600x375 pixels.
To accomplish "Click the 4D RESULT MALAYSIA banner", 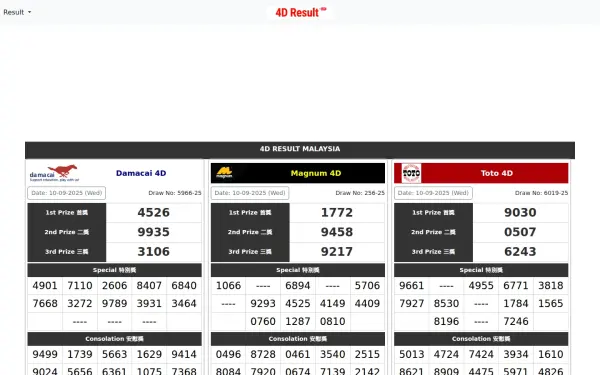I will [x=300, y=149].
